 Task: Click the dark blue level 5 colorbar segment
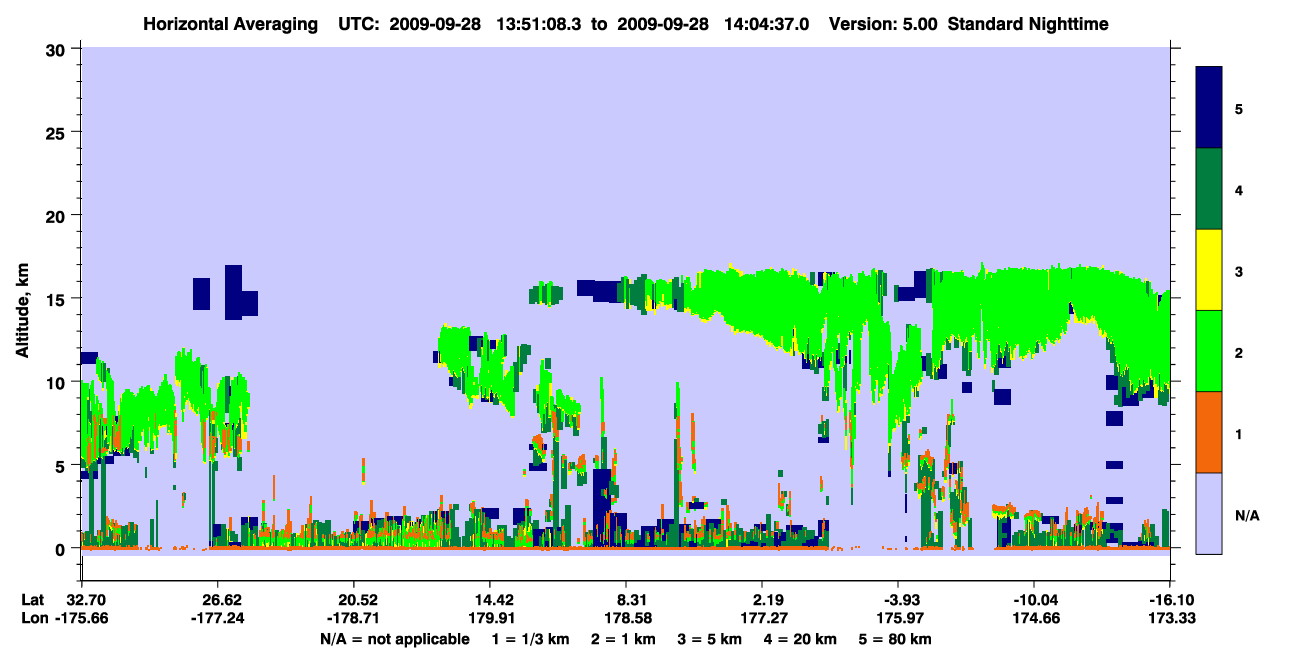[x=1209, y=108]
